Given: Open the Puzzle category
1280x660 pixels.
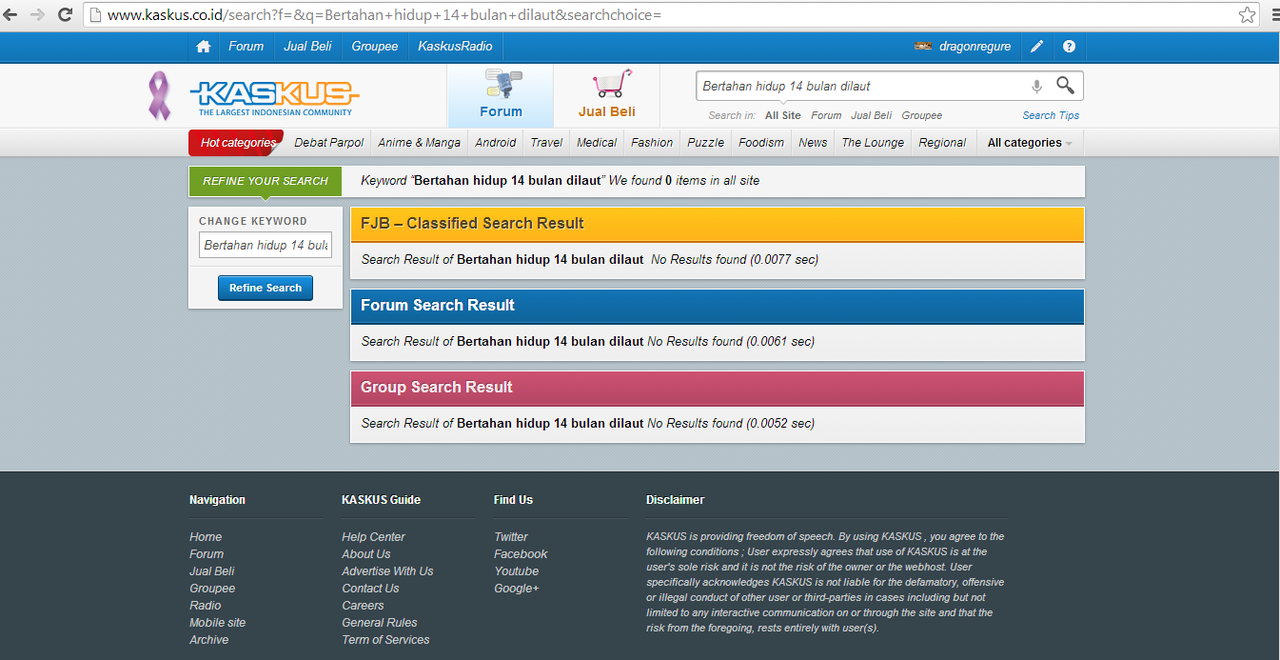Looking at the screenshot, I should [706, 143].
